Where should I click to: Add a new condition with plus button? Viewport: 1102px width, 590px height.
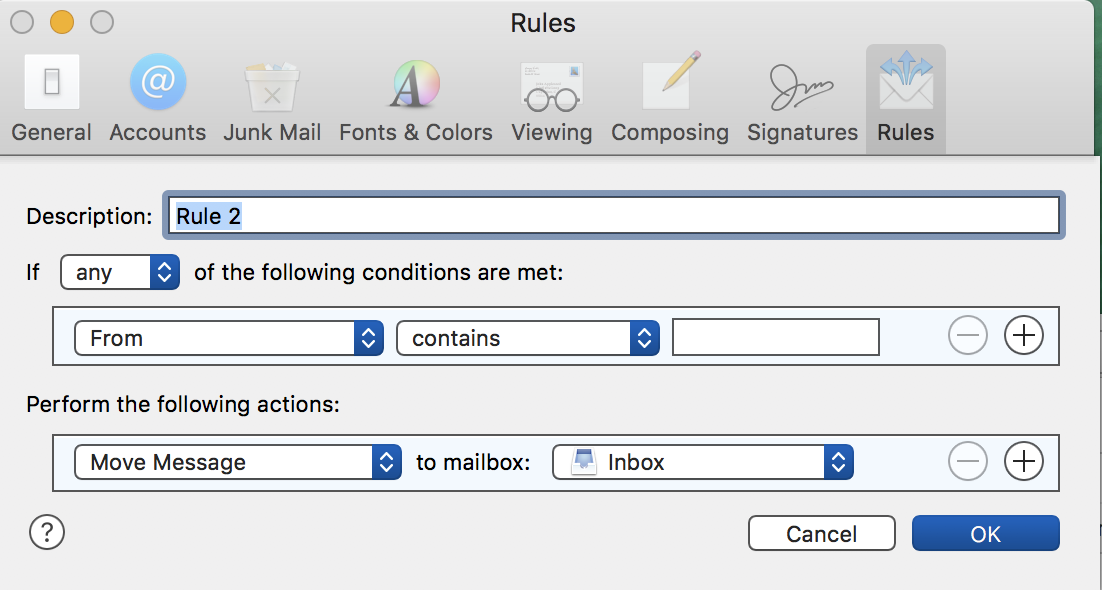pyautogui.click(x=1023, y=338)
